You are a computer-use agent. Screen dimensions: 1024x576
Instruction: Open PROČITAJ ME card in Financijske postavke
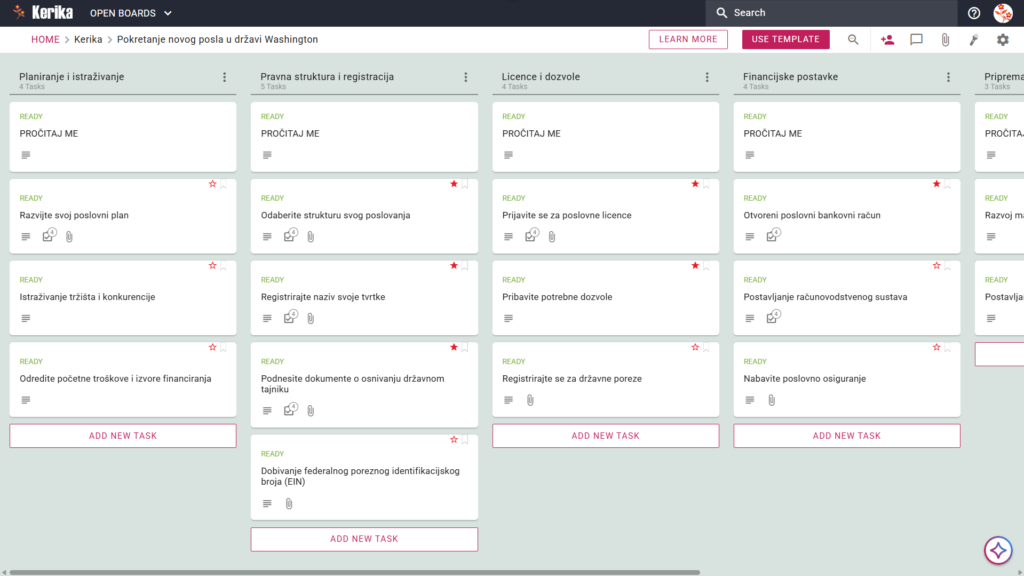pos(847,136)
